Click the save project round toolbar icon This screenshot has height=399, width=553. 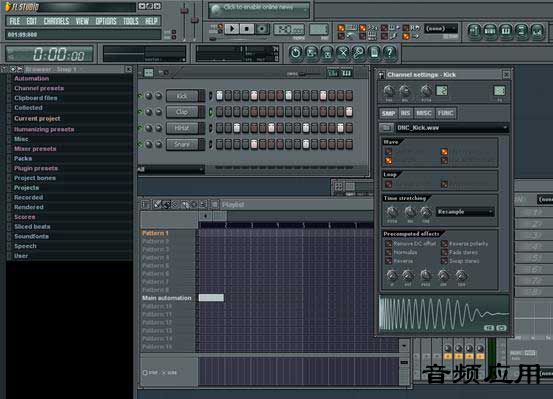pyautogui.click(x=311, y=53)
